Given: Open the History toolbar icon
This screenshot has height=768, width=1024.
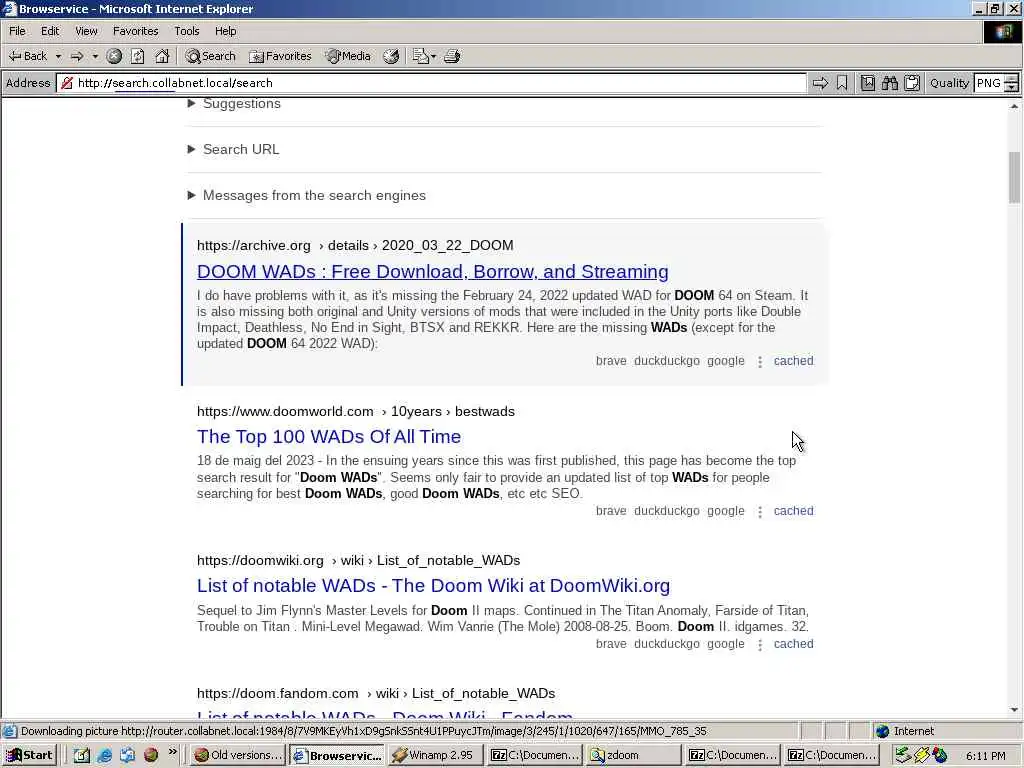Looking at the screenshot, I should click(x=391, y=56).
